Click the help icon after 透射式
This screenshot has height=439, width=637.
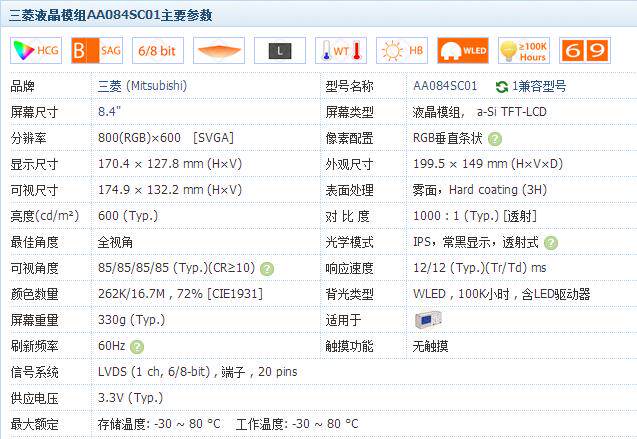click(x=550, y=243)
